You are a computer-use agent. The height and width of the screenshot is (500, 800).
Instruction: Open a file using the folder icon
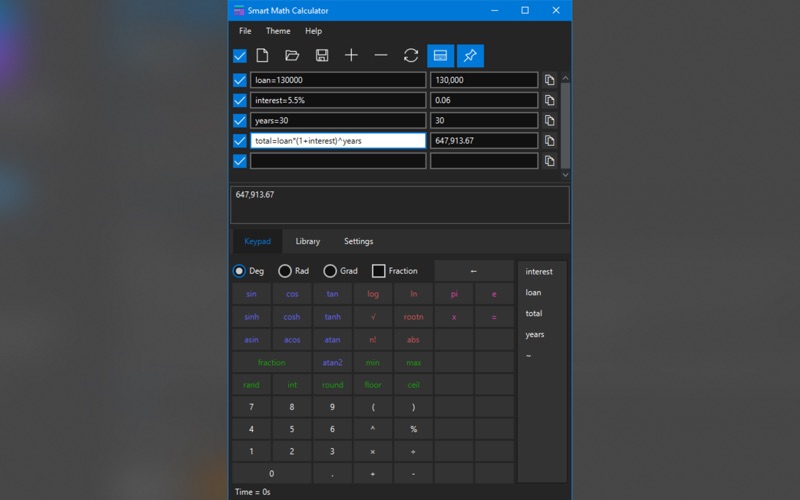pos(292,55)
